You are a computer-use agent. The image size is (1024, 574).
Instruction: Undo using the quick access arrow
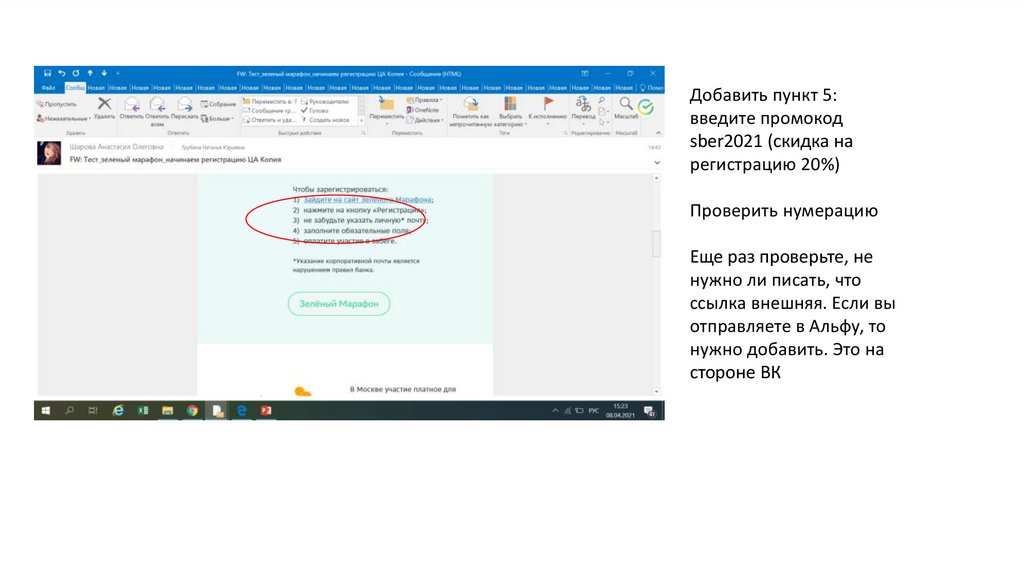[x=61, y=73]
